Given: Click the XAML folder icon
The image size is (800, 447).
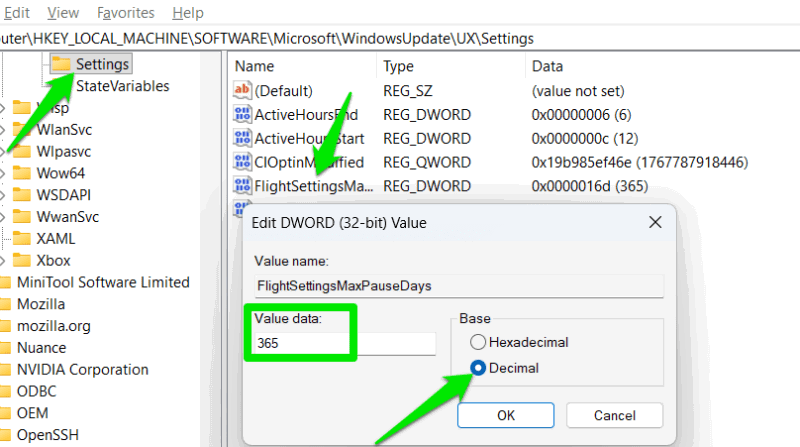Looking at the screenshot, I should (x=21, y=238).
